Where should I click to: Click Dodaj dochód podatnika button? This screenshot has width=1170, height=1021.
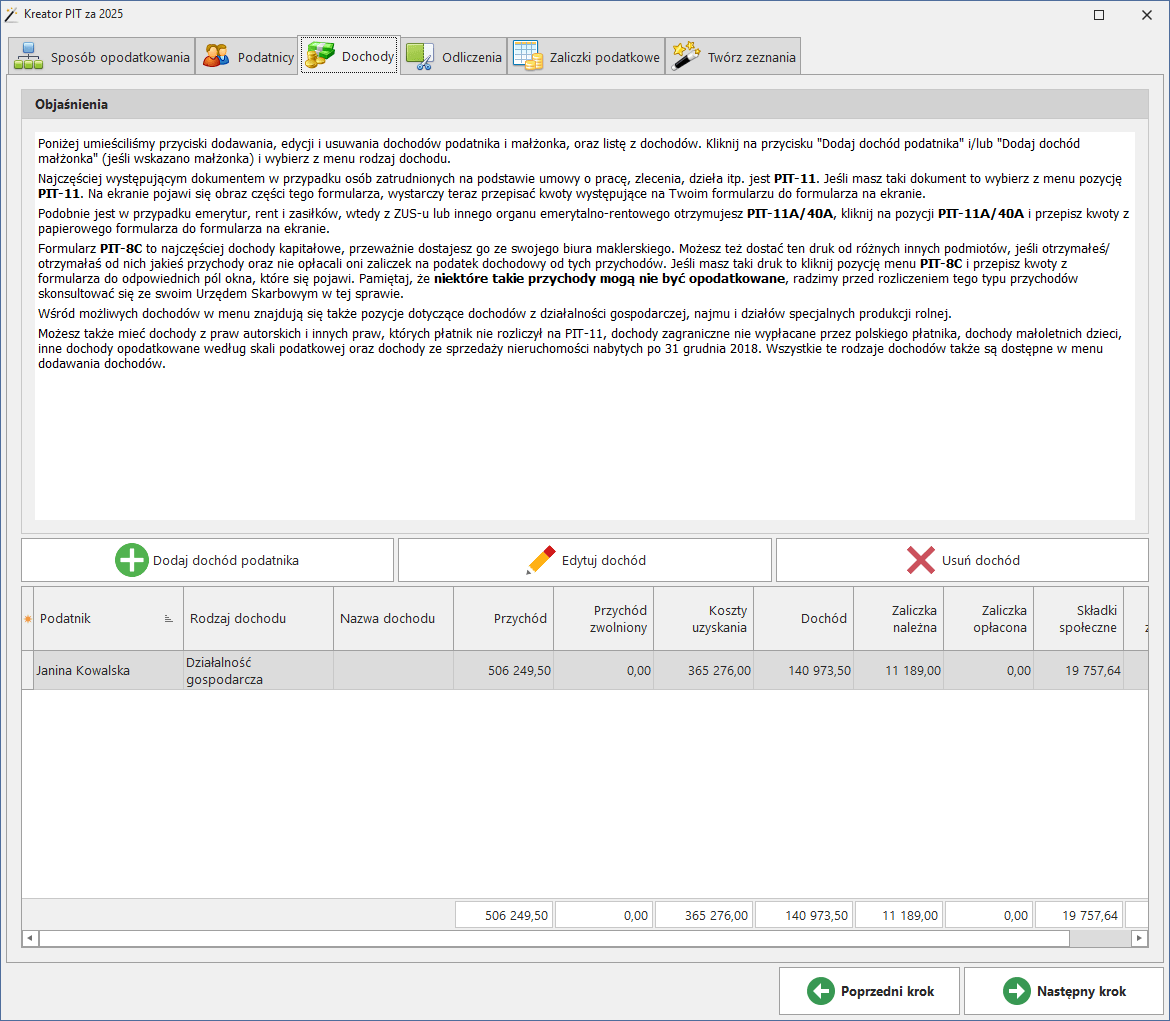(x=207, y=560)
